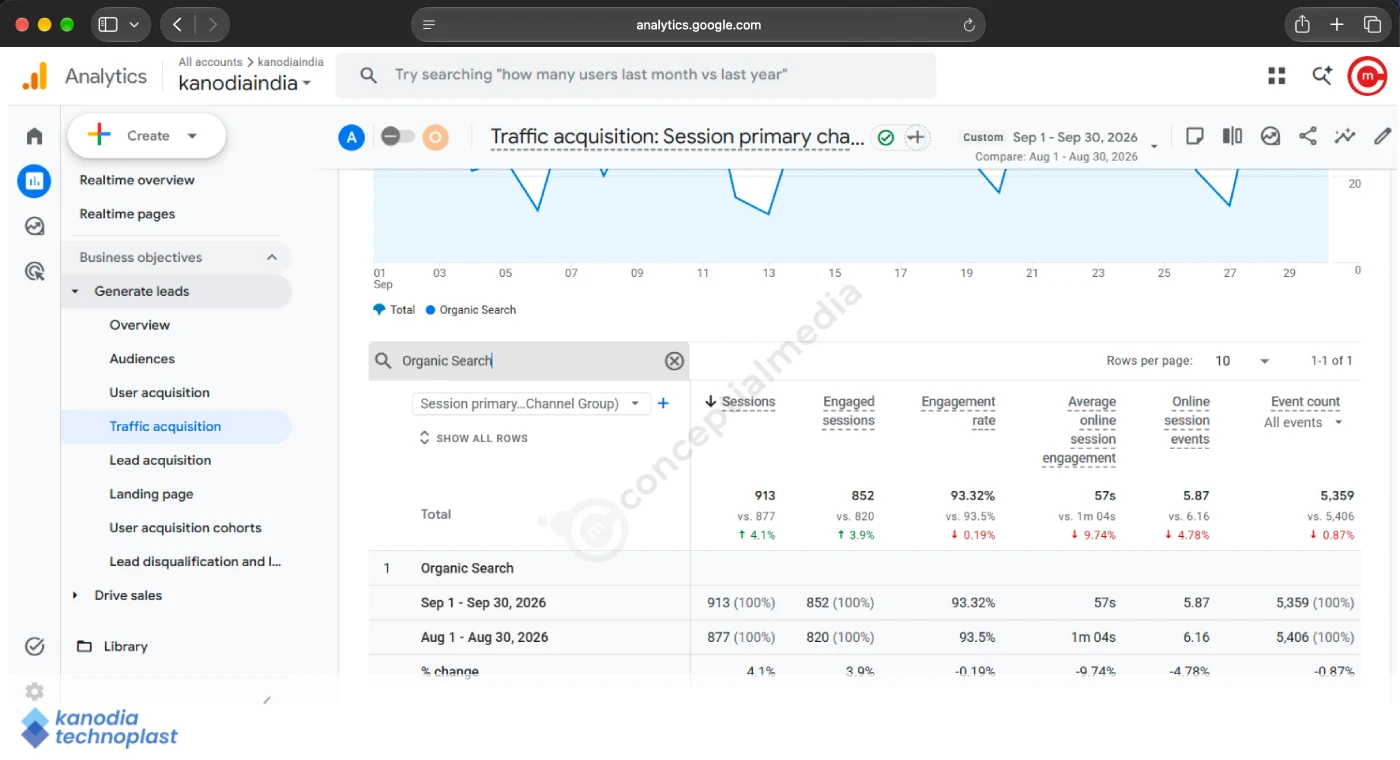
Task: Expand the Drive sales section
Action: click(x=75, y=595)
